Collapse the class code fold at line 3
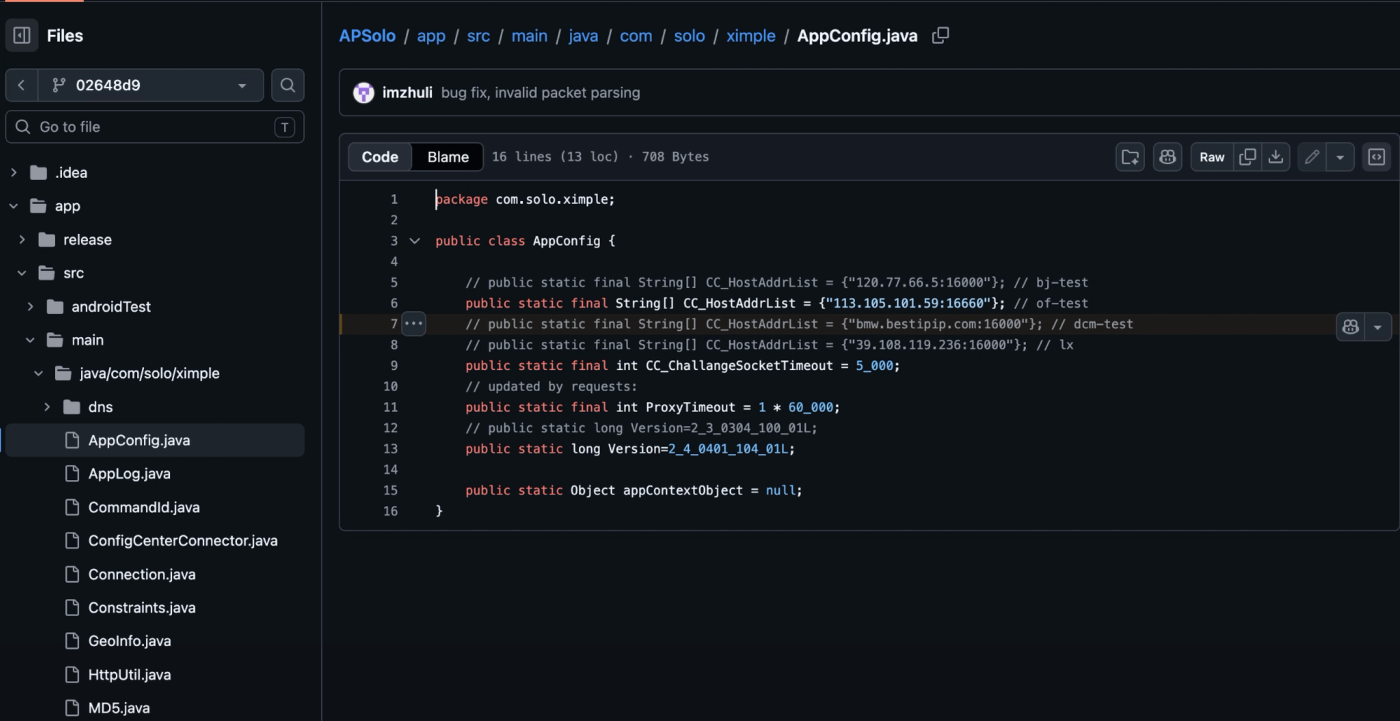 415,241
